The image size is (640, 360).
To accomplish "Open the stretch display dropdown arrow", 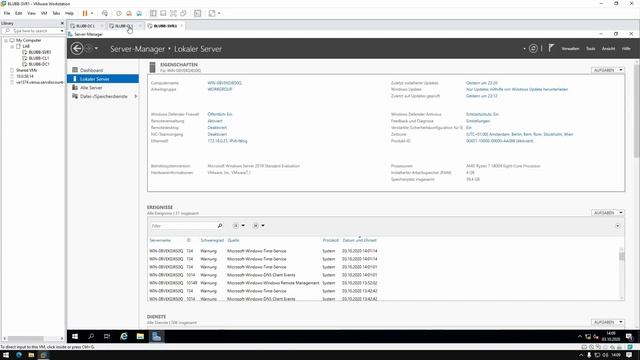I will coord(219,13).
